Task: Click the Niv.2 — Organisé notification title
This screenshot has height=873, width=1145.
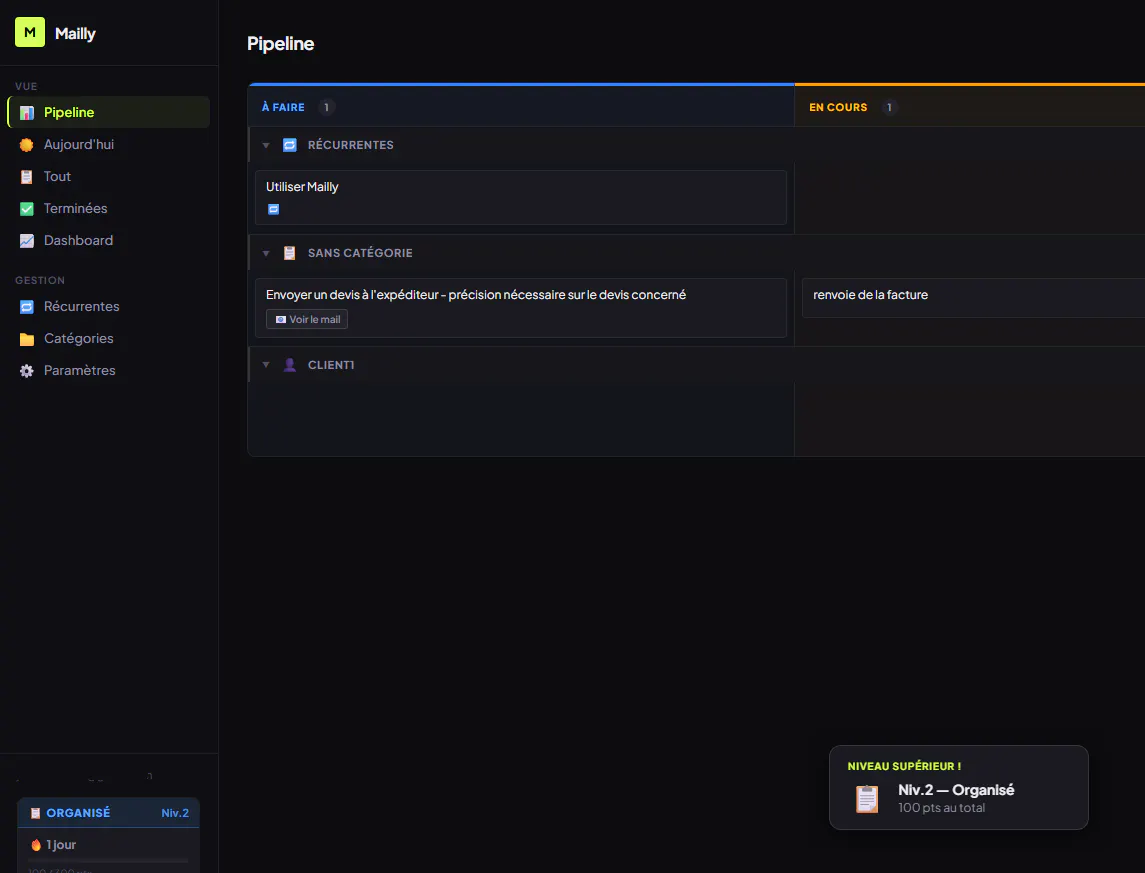Action: (956, 790)
